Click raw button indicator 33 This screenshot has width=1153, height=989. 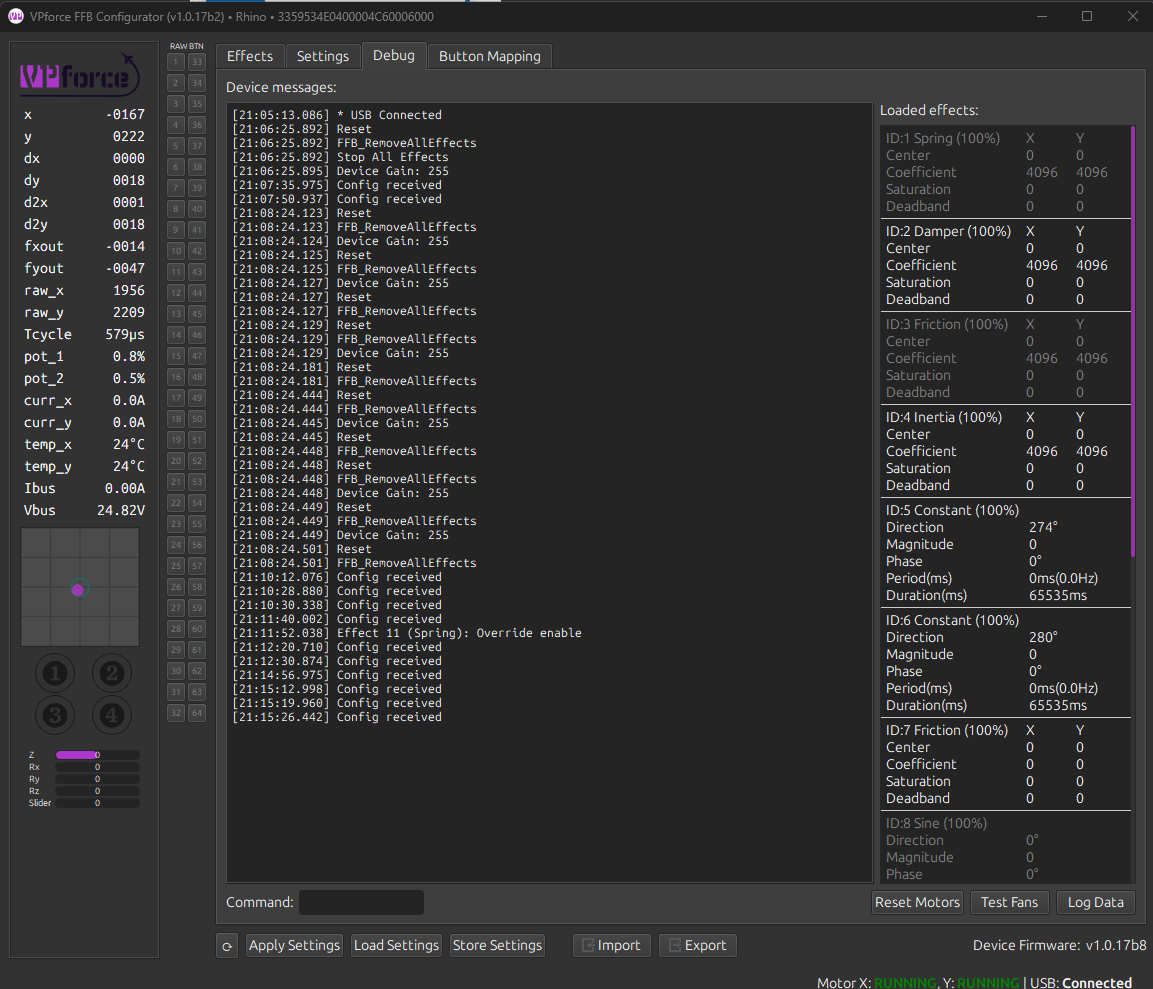(197, 62)
